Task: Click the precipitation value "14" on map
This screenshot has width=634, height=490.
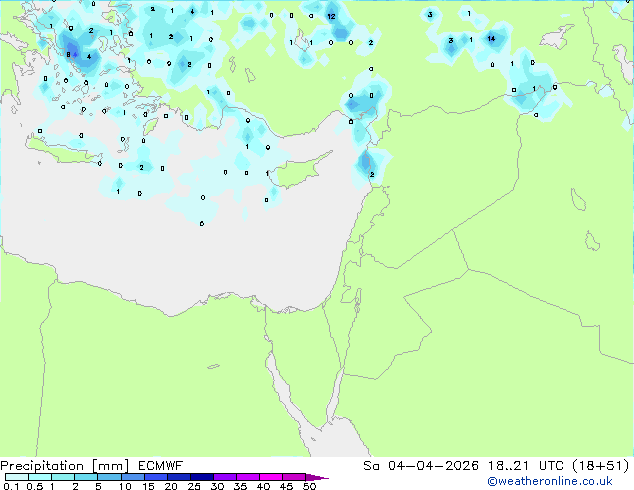Action: pyautogui.click(x=491, y=39)
